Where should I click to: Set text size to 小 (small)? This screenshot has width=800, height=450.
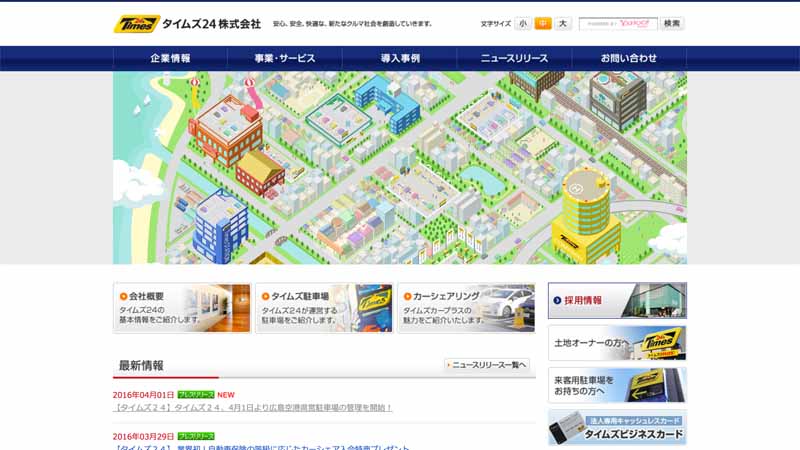point(523,23)
